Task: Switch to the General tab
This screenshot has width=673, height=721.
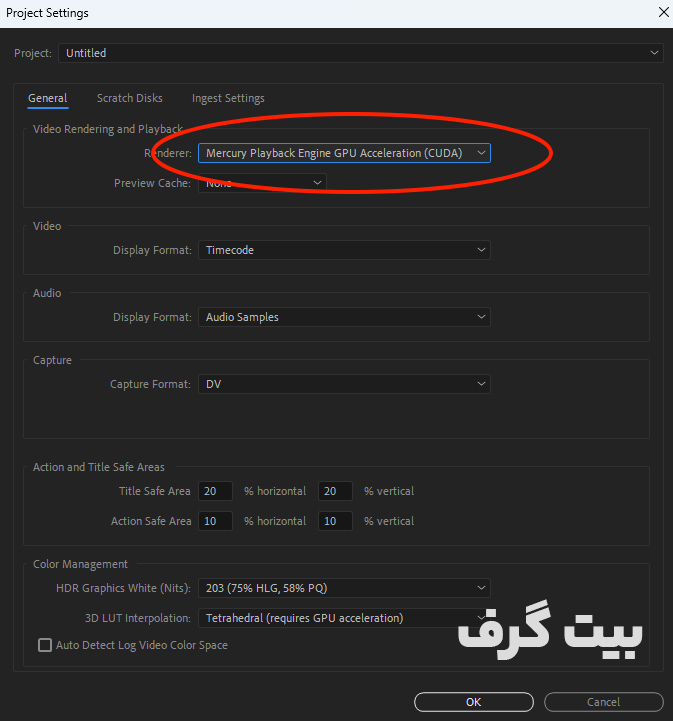Action: click(48, 98)
